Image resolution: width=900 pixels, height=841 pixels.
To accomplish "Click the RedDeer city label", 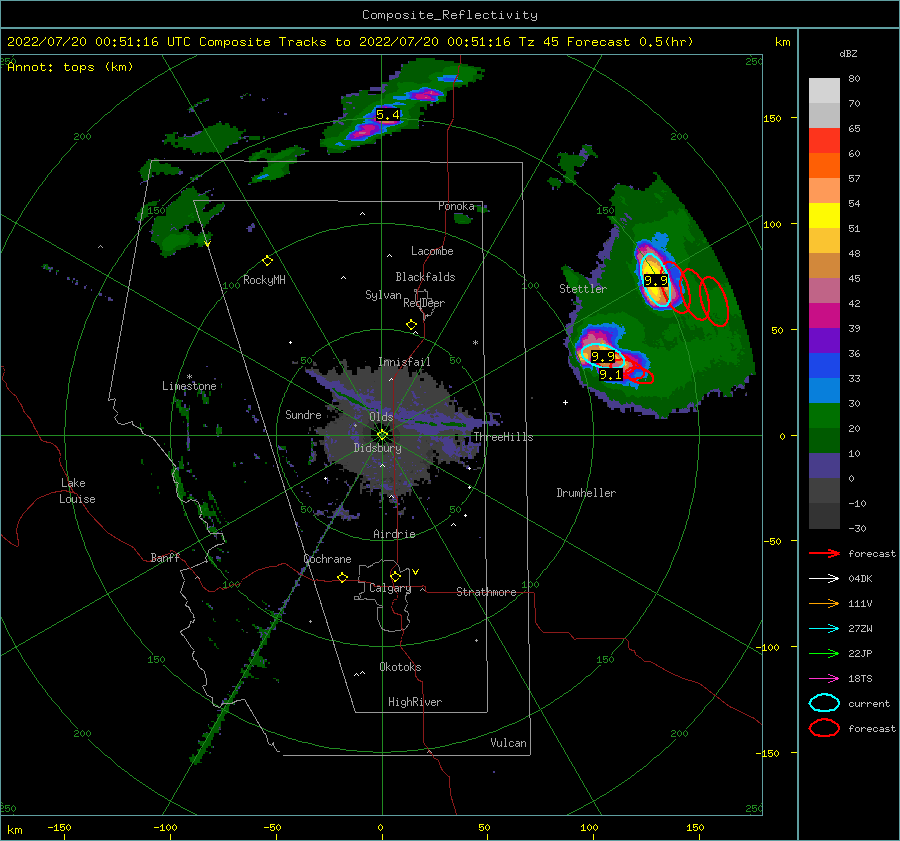I will [x=424, y=303].
